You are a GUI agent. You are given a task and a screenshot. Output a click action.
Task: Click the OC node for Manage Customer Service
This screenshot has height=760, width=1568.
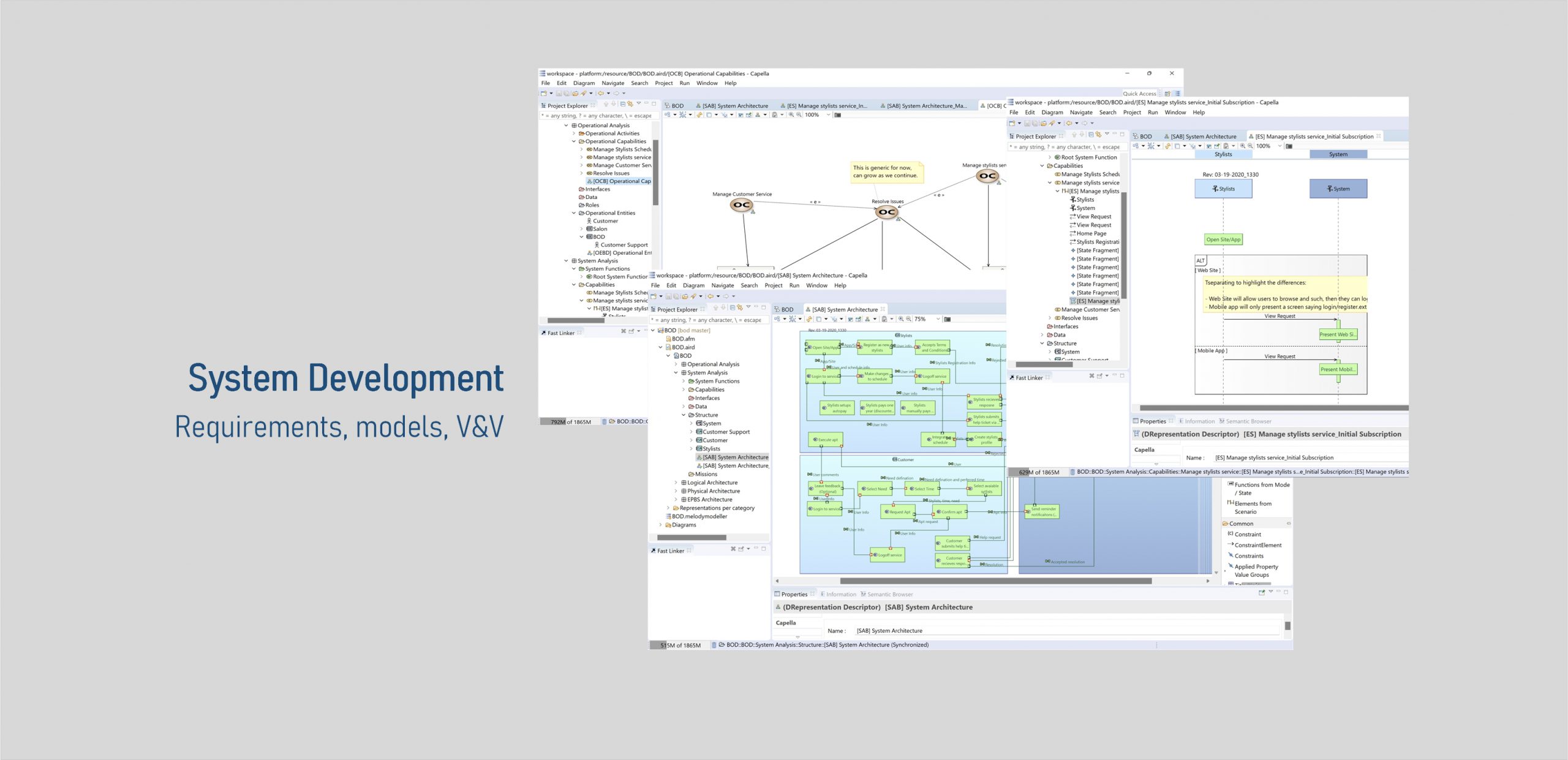(x=742, y=205)
